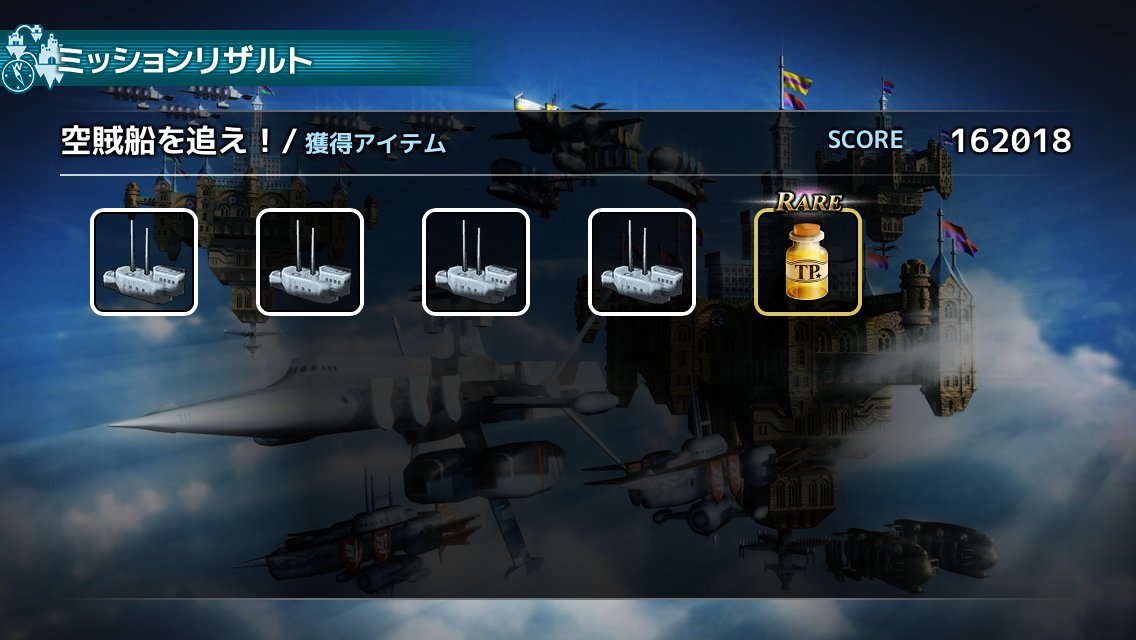Viewport: 1136px width, 640px height.
Task: Select the first battleship cannon item
Action: point(143,262)
